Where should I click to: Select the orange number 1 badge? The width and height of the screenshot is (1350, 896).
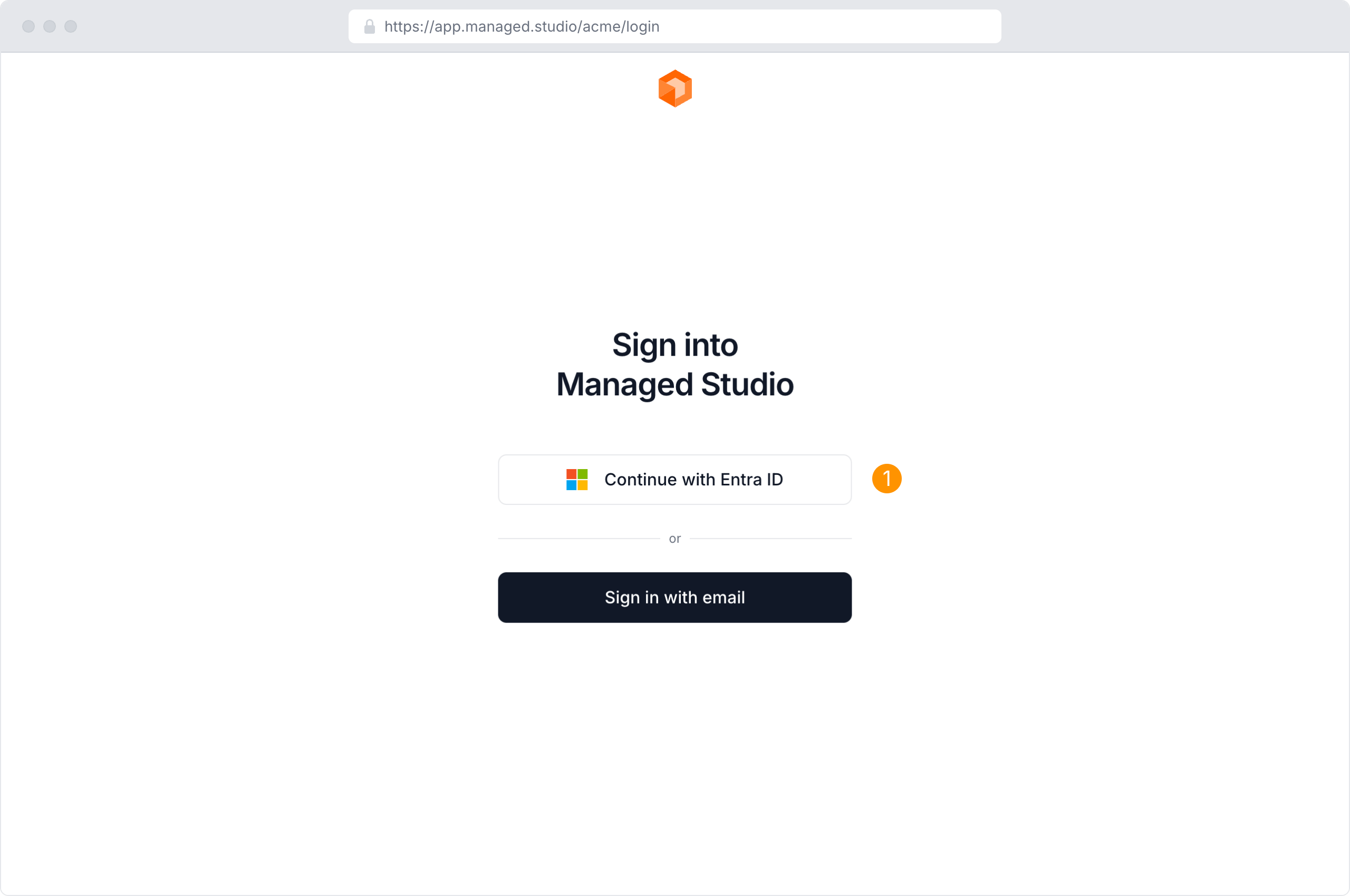[886, 478]
